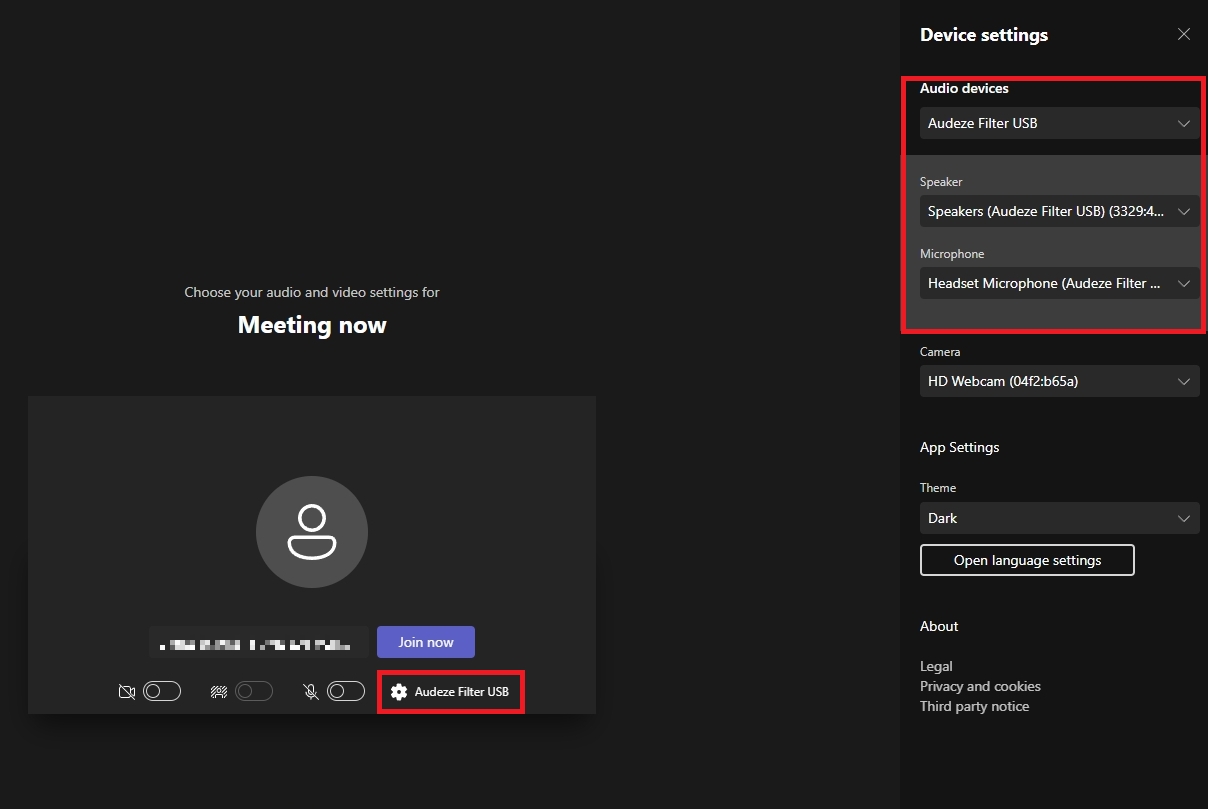Click Join now to enter meeting
Viewport: 1208px width, 809px height.
(x=426, y=642)
